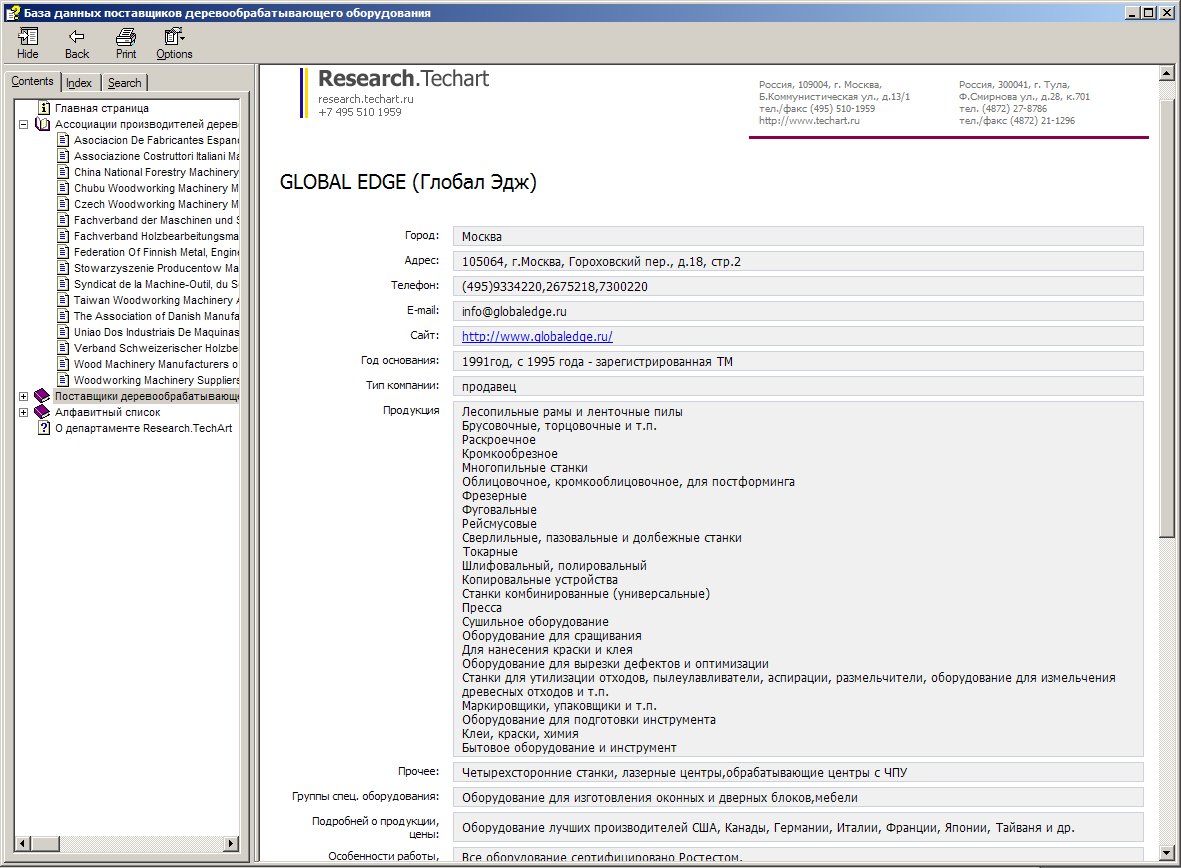The image size is (1181, 868).
Task: Open the Главная страница topic
Action: tap(102, 108)
